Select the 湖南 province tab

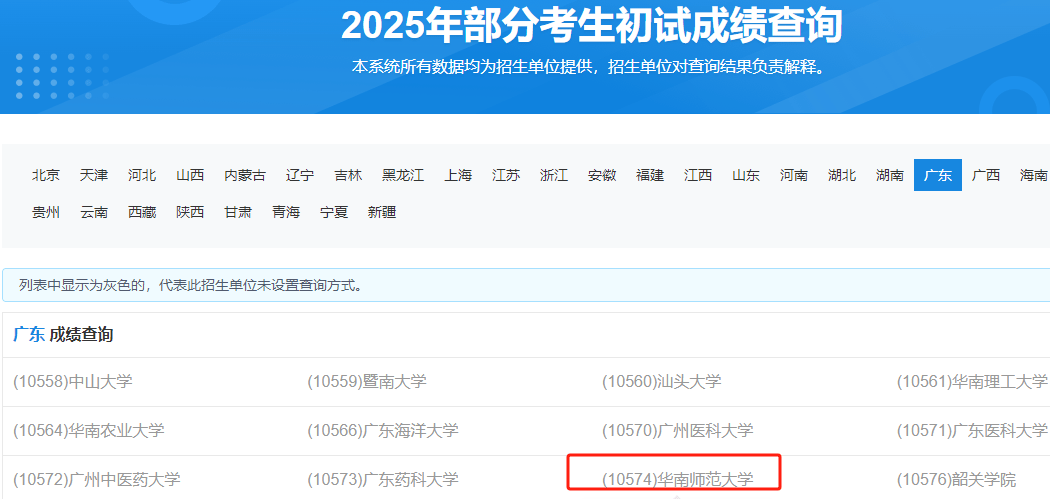(x=890, y=175)
